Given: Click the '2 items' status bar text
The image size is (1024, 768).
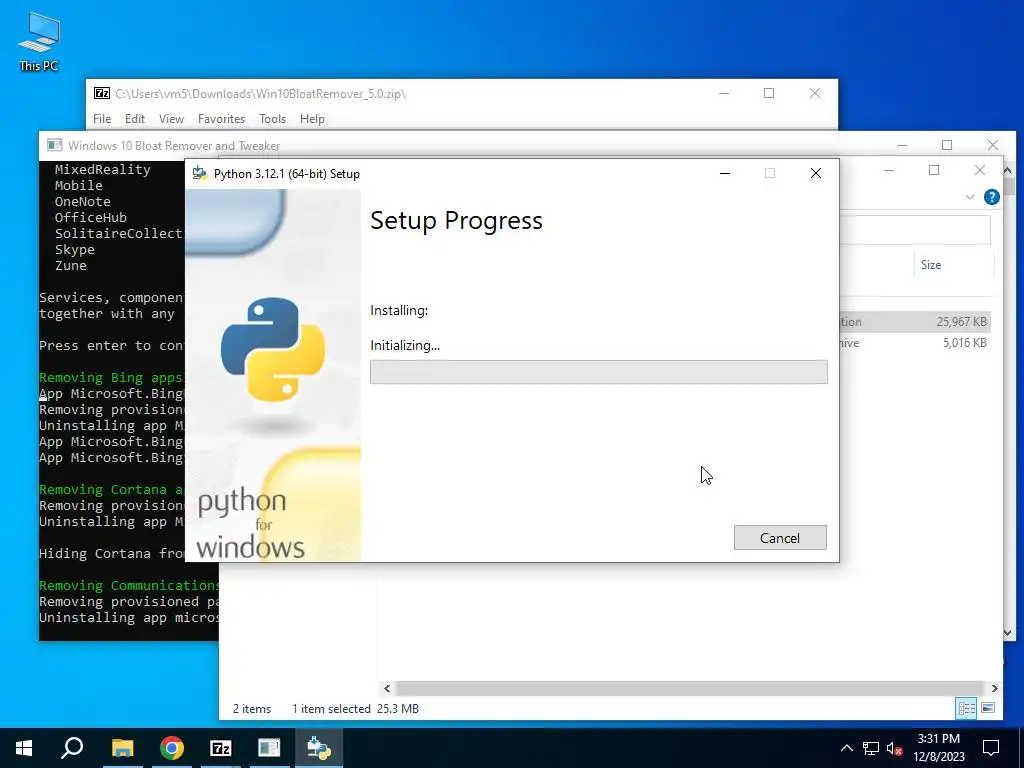Looking at the screenshot, I should [x=251, y=709].
